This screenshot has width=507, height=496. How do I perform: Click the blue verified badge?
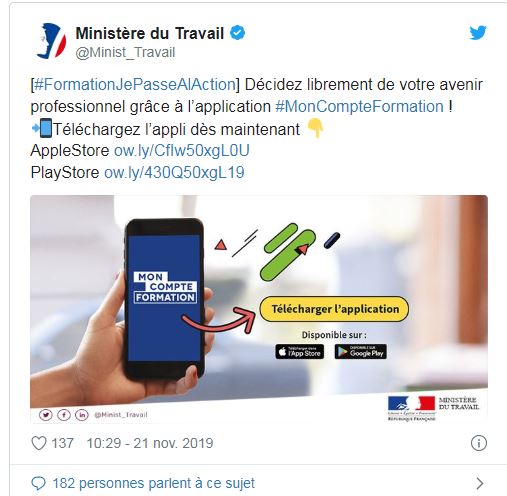click(x=238, y=33)
